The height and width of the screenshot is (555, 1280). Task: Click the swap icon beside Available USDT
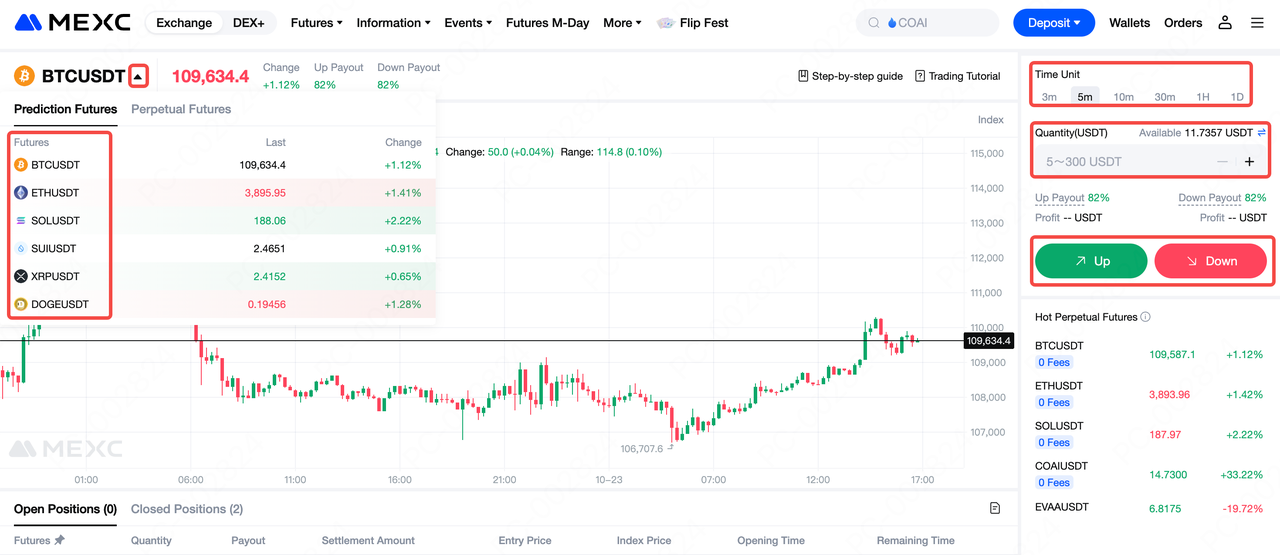(1262, 133)
